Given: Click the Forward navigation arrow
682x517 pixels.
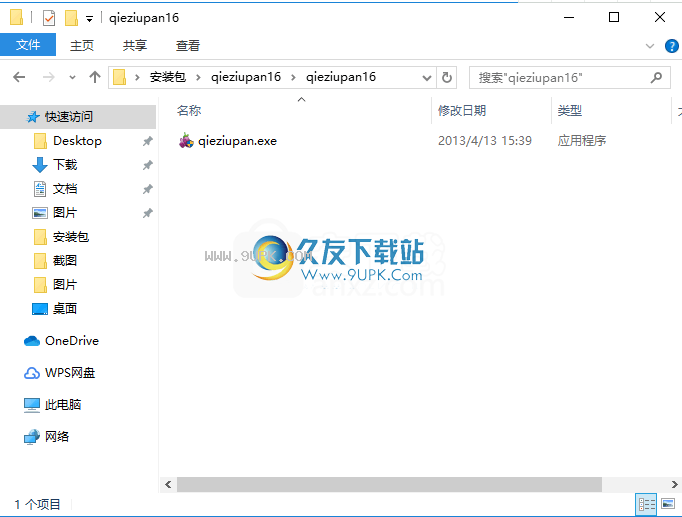Looking at the screenshot, I should pos(48,77).
